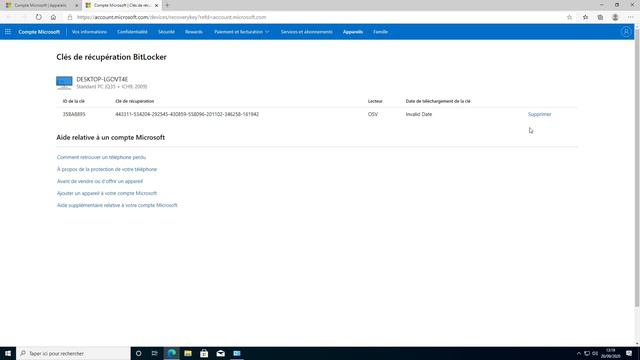Open Vos informations in the header

pos(89,32)
